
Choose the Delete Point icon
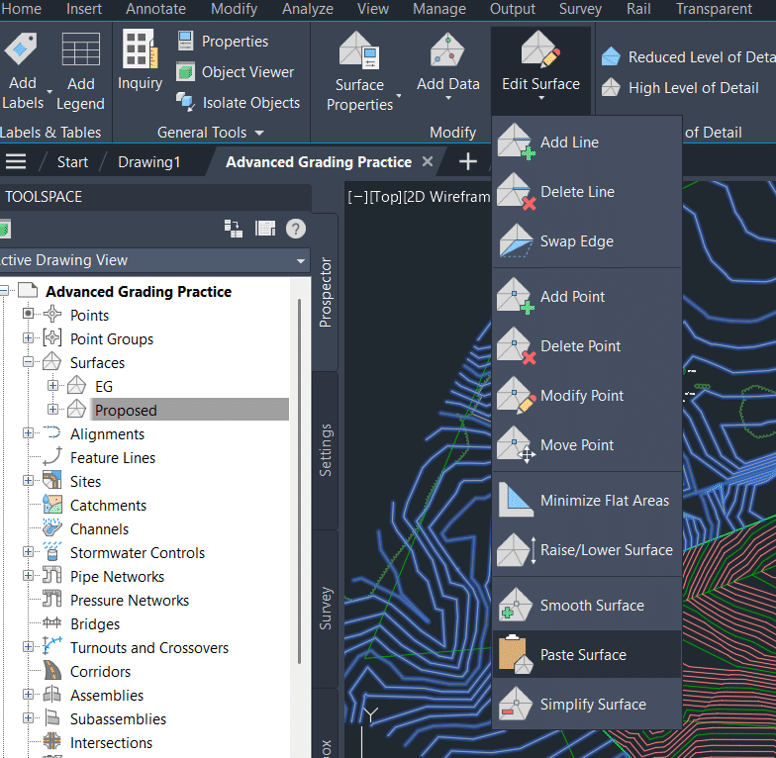click(x=516, y=345)
